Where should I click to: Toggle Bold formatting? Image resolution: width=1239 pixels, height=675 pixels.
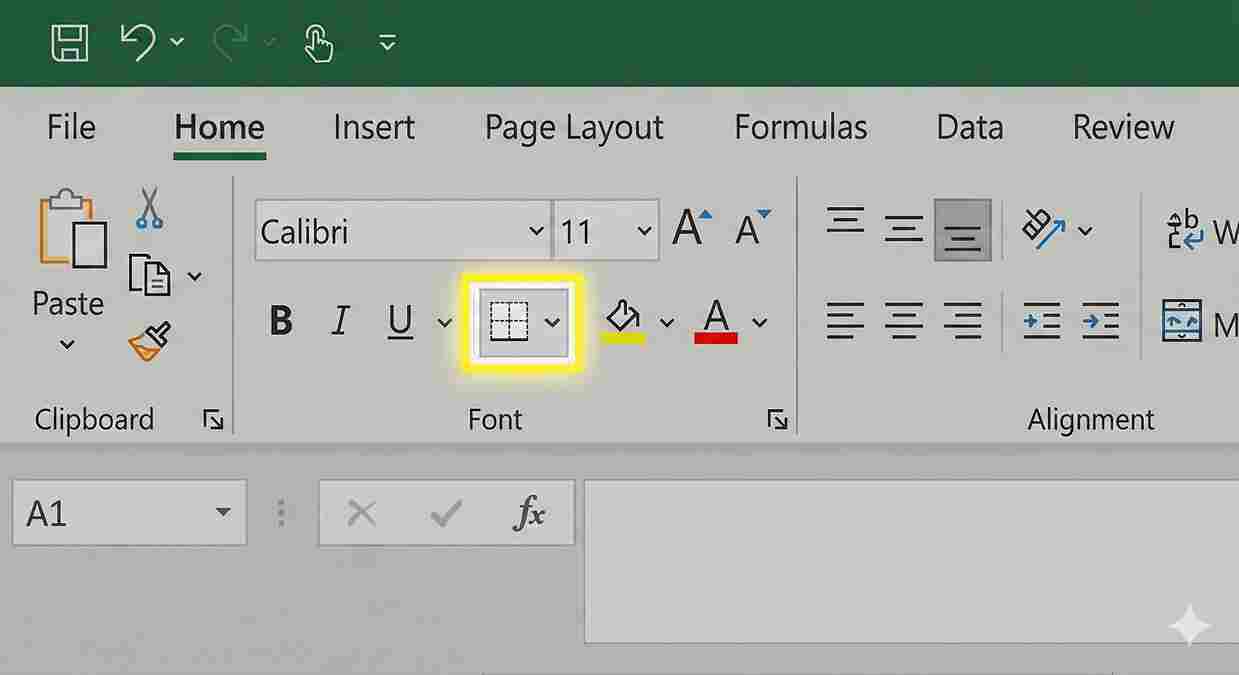(281, 321)
